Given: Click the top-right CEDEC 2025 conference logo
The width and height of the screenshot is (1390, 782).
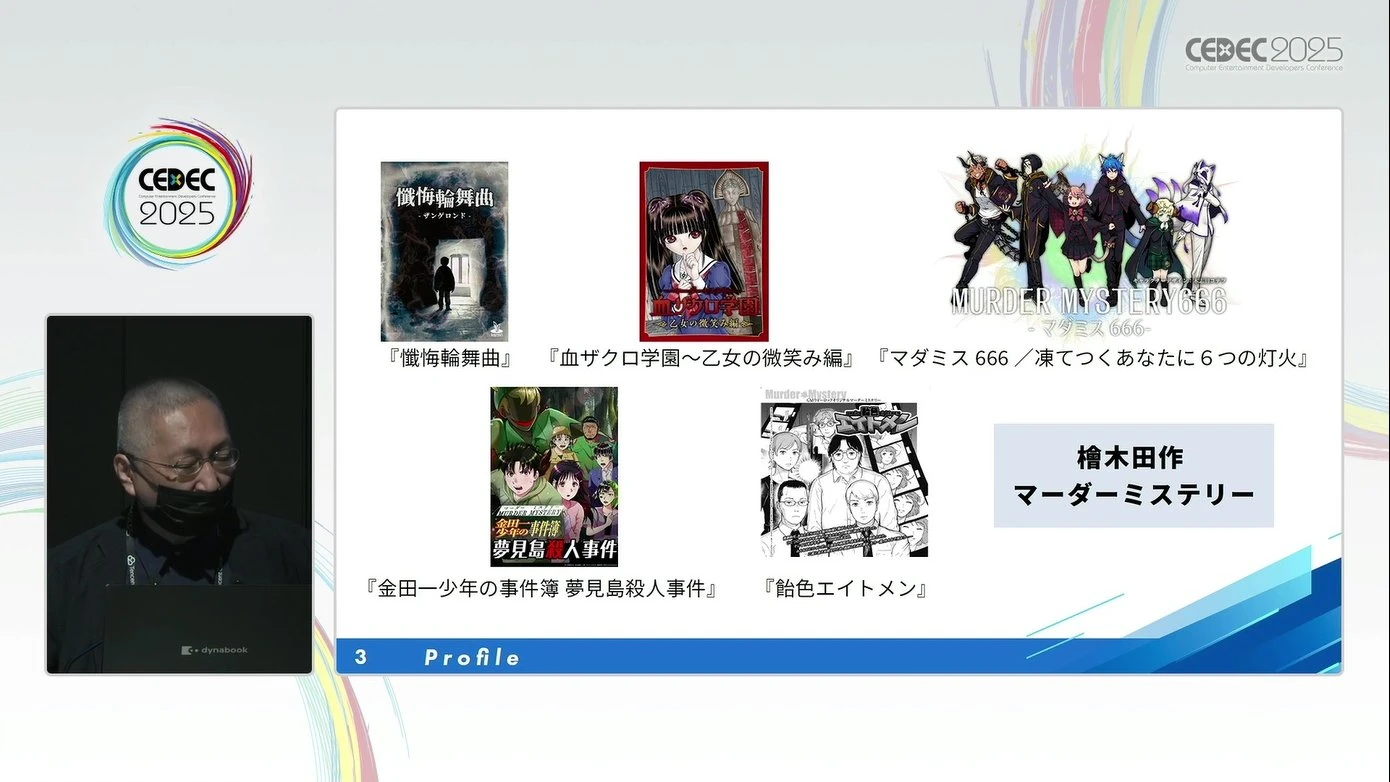Looking at the screenshot, I should (1264, 53).
